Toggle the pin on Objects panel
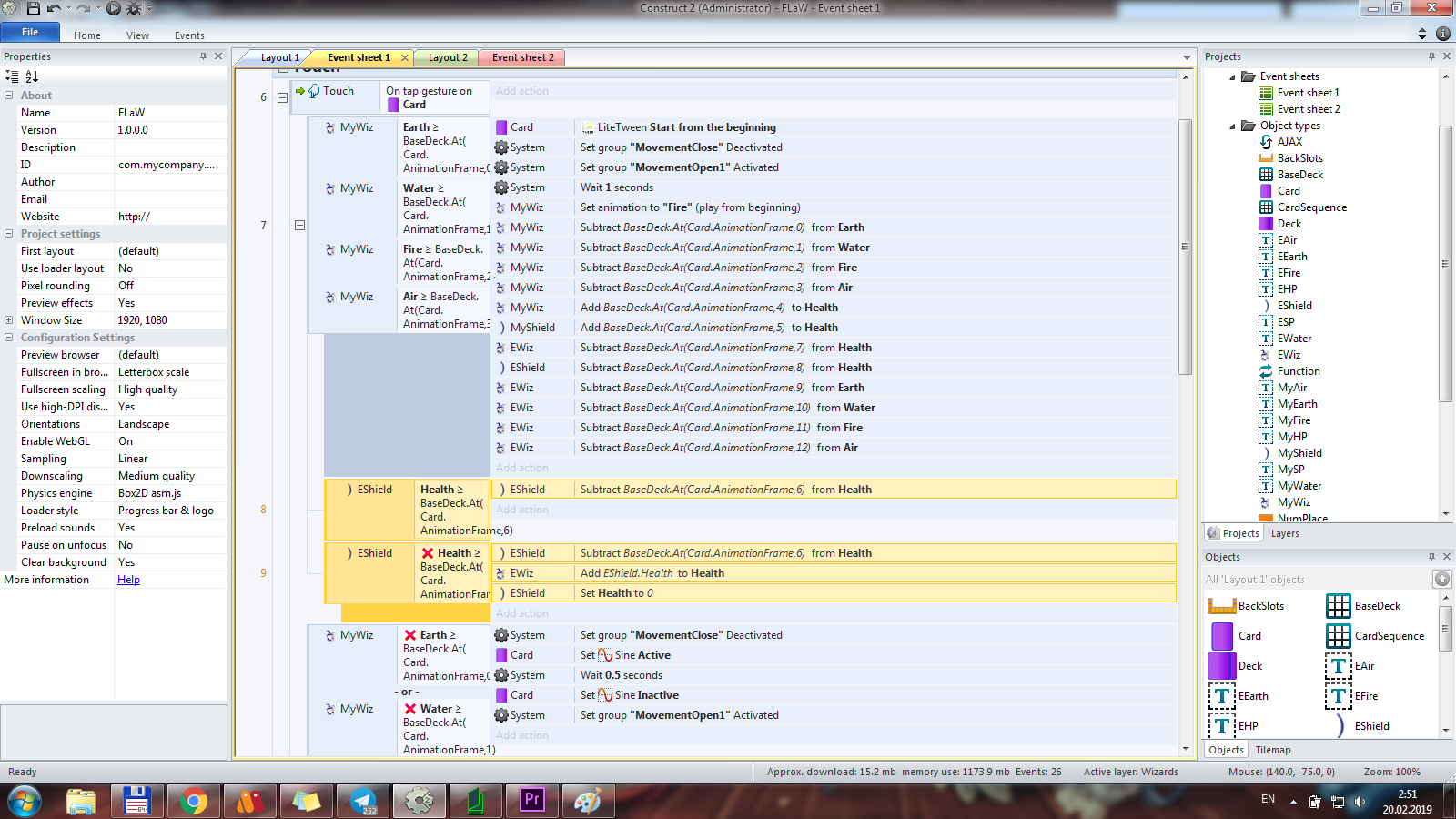Image resolution: width=1456 pixels, height=819 pixels. click(x=1431, y=557)
